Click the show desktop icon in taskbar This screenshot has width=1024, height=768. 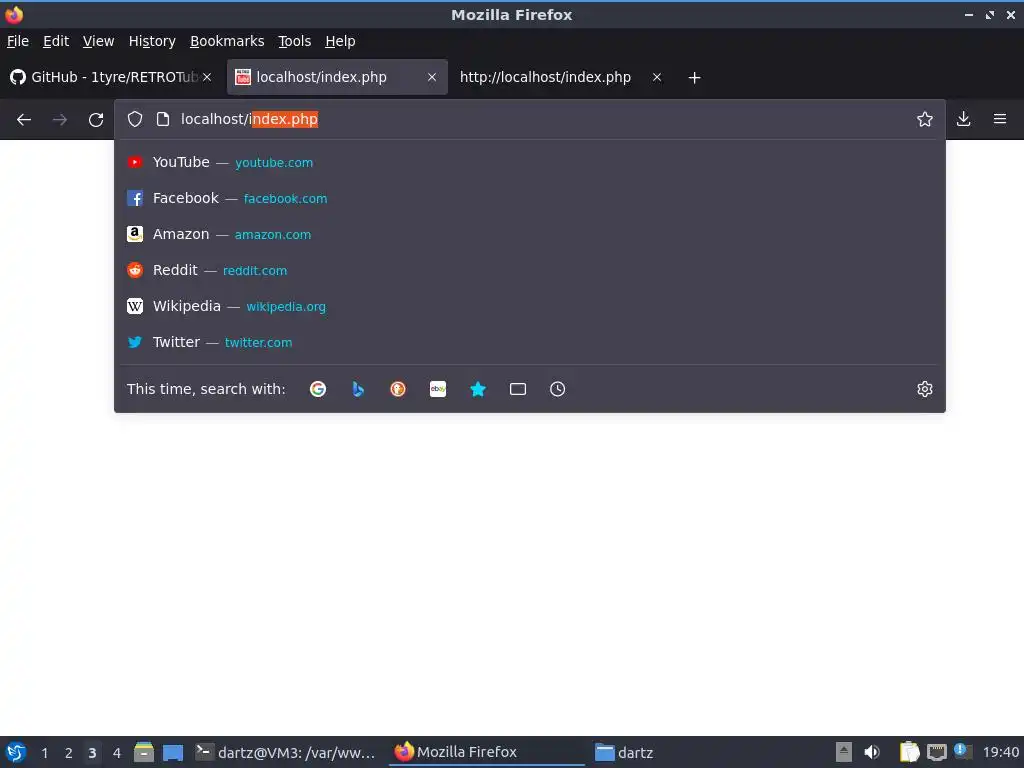coord(172,752)
